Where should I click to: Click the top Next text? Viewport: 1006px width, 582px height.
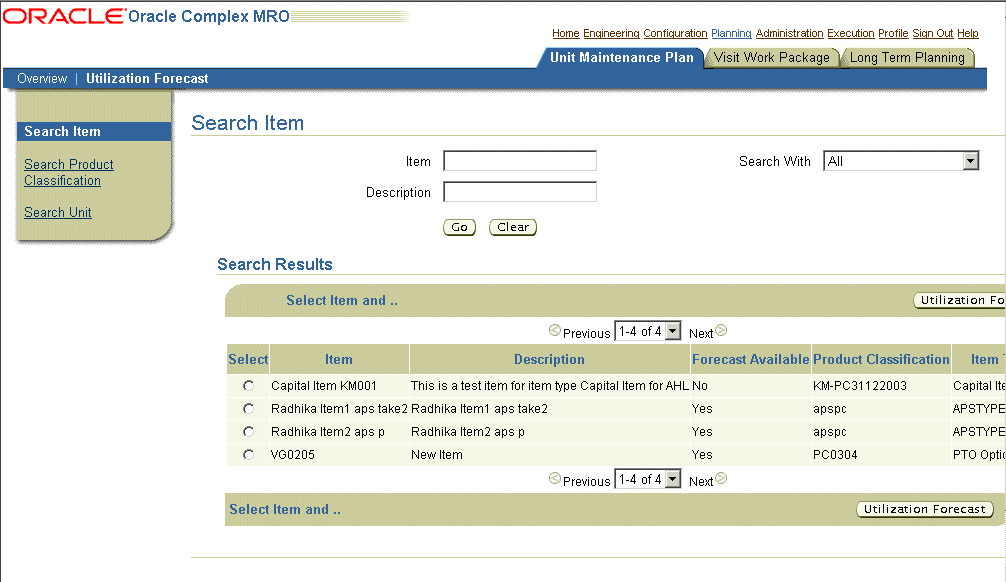[701, 334]
